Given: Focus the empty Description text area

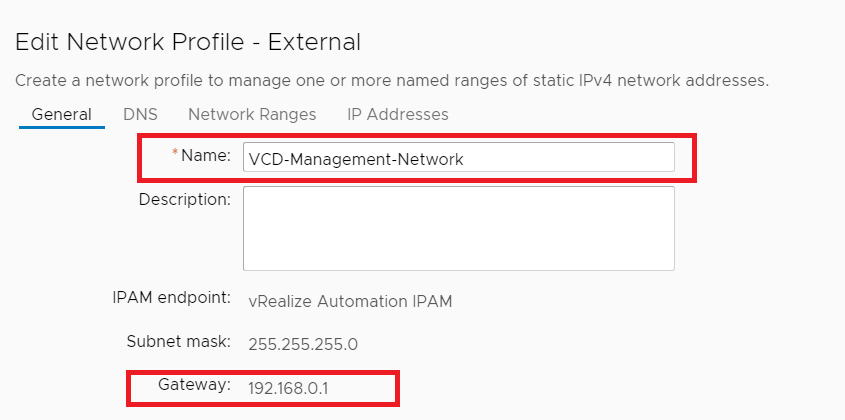Looking at the screenshot, I should point(458,228).
